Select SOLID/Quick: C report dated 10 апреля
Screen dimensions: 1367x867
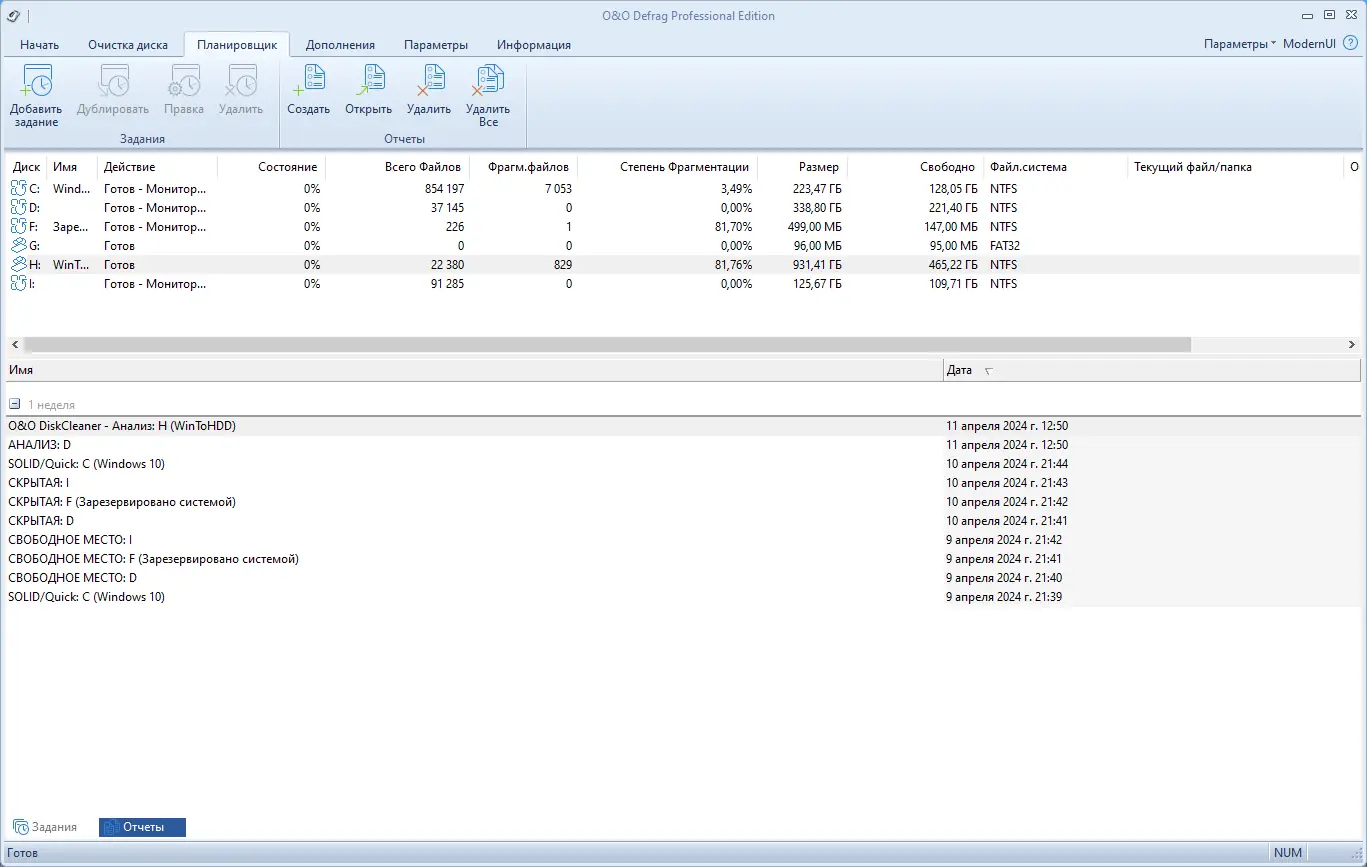[684, 464]
